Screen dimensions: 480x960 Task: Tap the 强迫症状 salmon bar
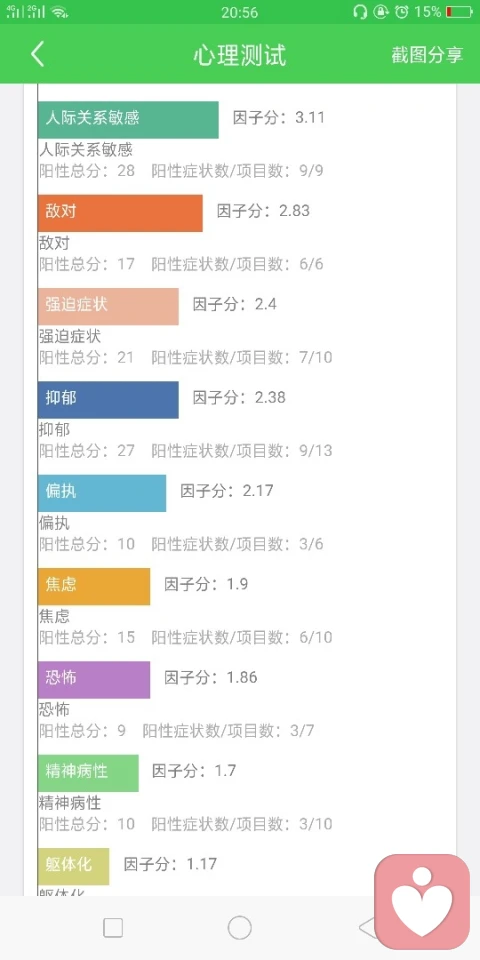tap(108, 306)
